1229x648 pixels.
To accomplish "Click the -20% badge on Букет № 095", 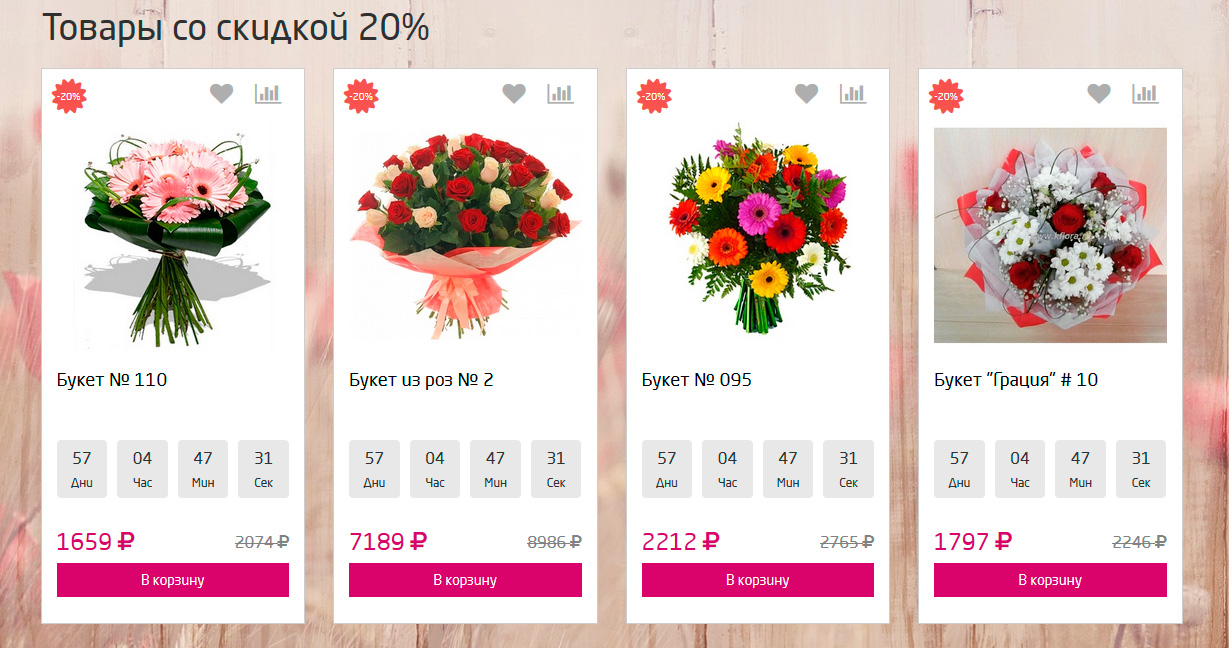I will coord(654,96).
